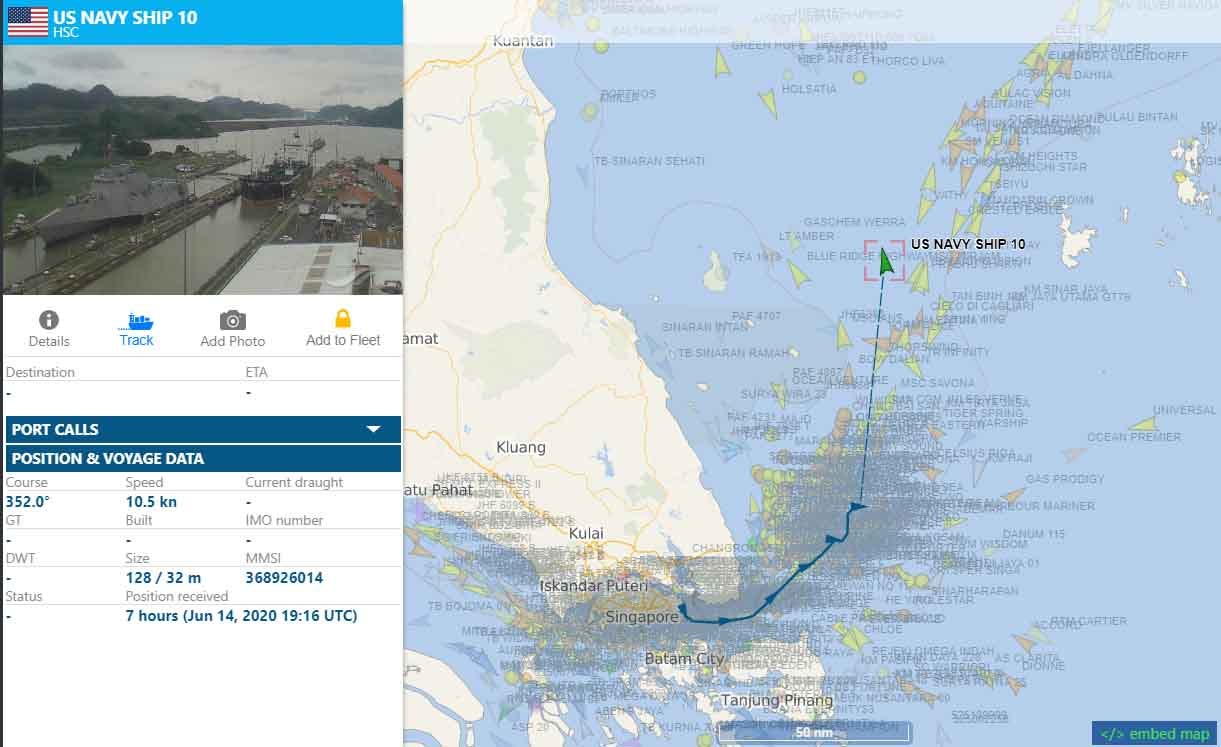Screen dimensions: 1221x747
Task: Click the US flag icon in header
Action: tap(27, 22)
